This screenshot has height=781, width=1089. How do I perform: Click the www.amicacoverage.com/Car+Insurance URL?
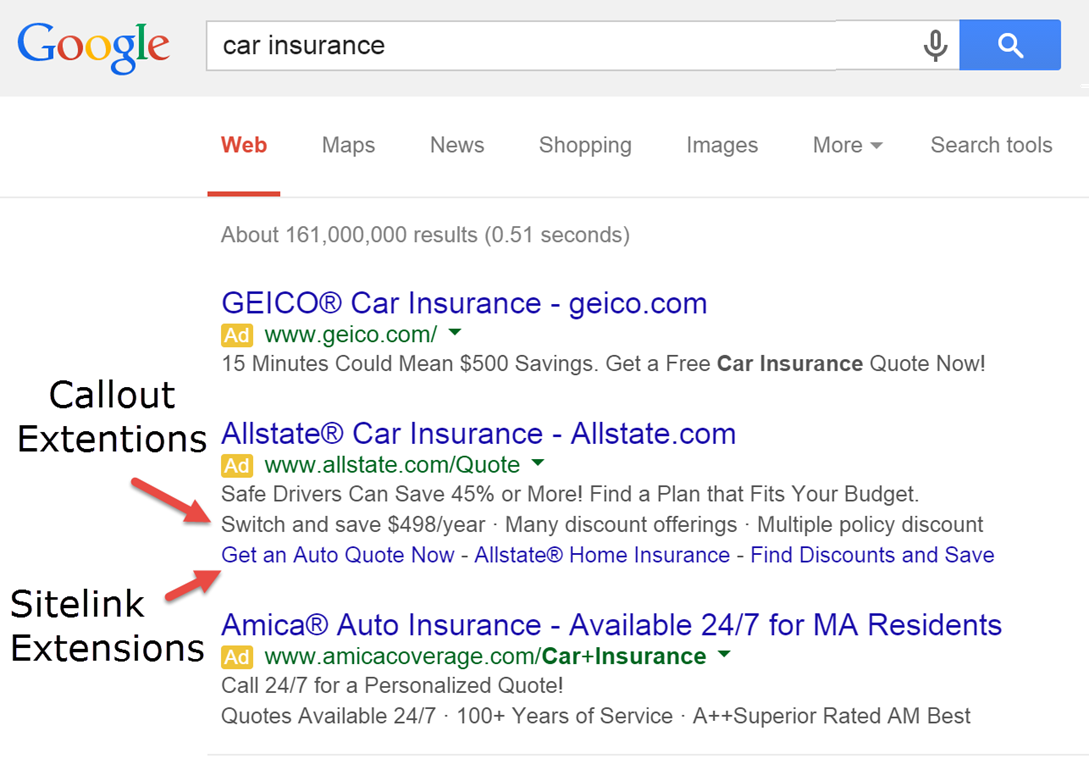point(485,656)
